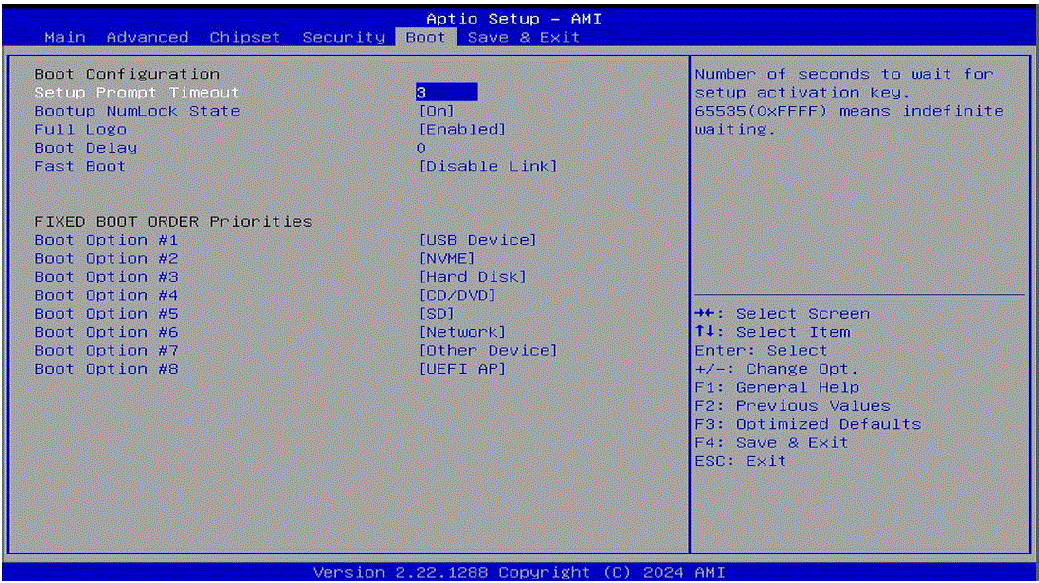1039x583 pixels.
Task: Click the 'Select Screen' key hint
Action: click(x=782, y=314)
